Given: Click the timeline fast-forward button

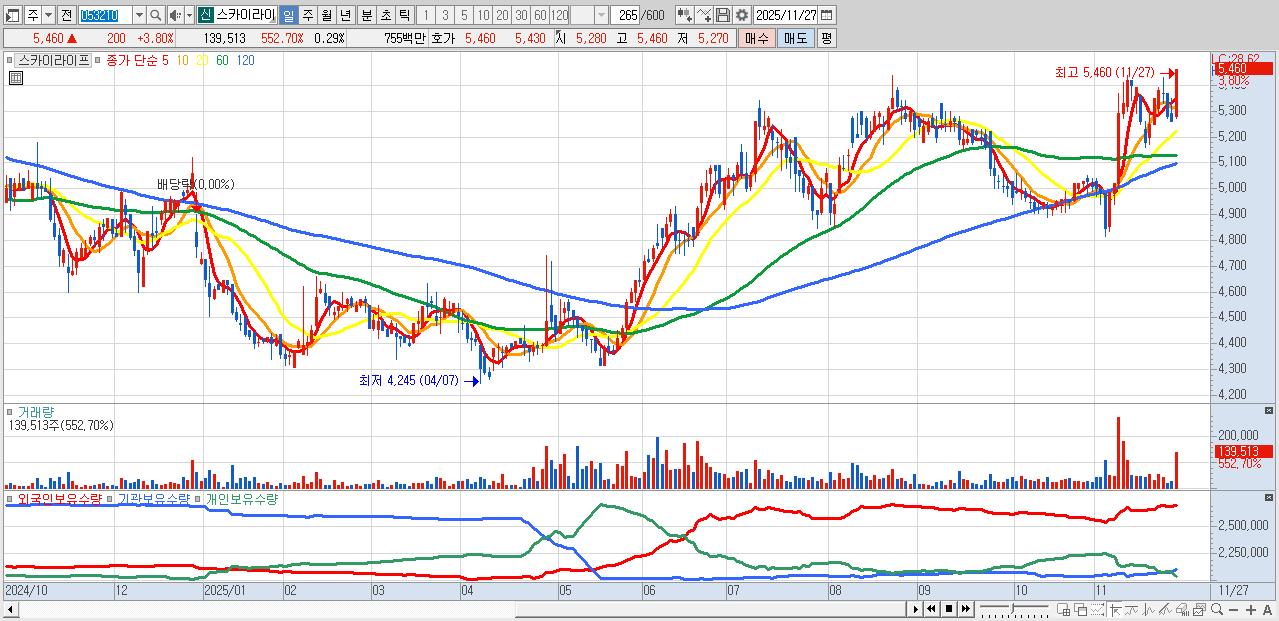Looking at the screenshot, I should coord(965,609).
